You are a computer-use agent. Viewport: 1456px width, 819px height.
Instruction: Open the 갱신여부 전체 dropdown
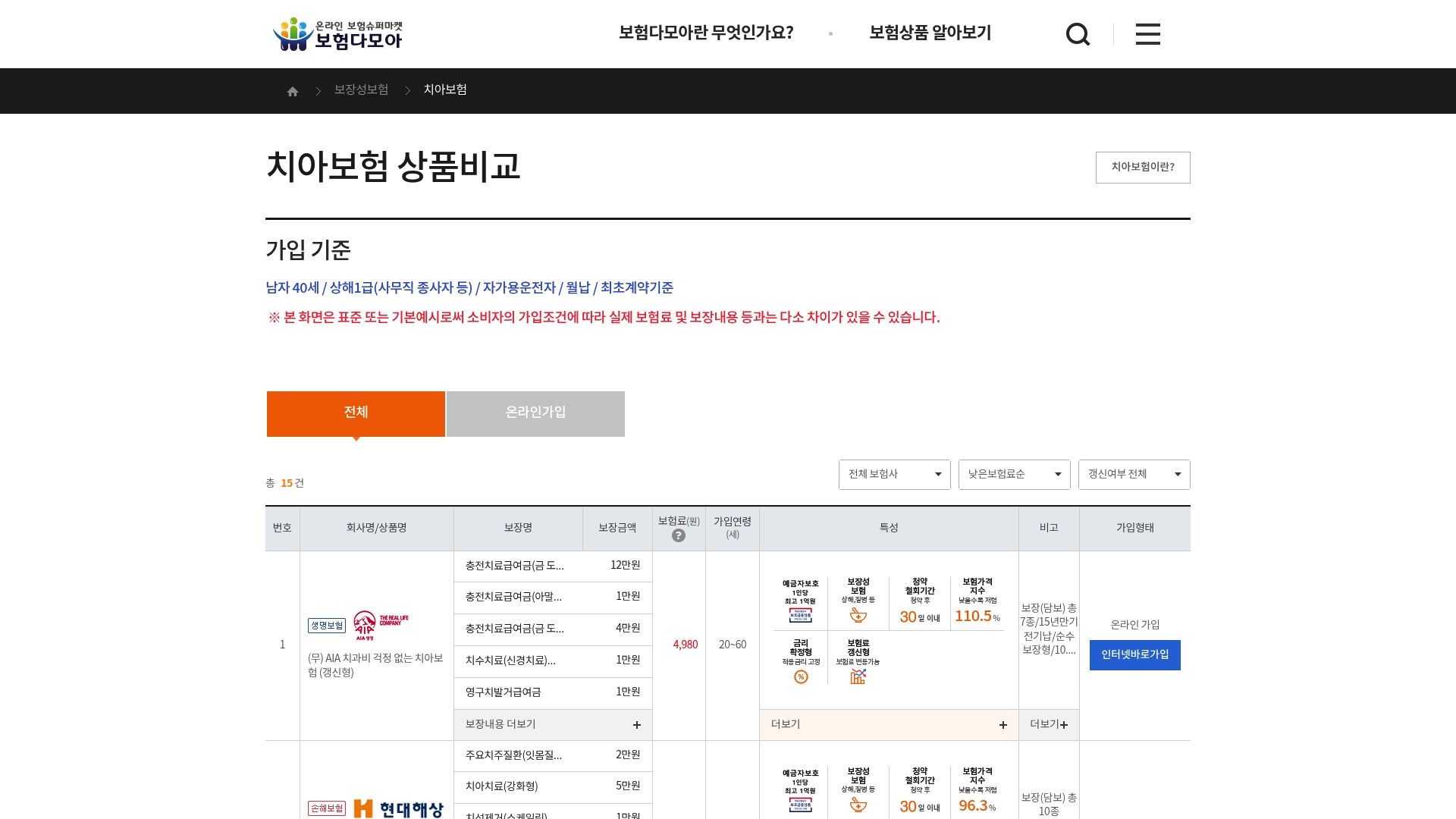[1134, 475]
